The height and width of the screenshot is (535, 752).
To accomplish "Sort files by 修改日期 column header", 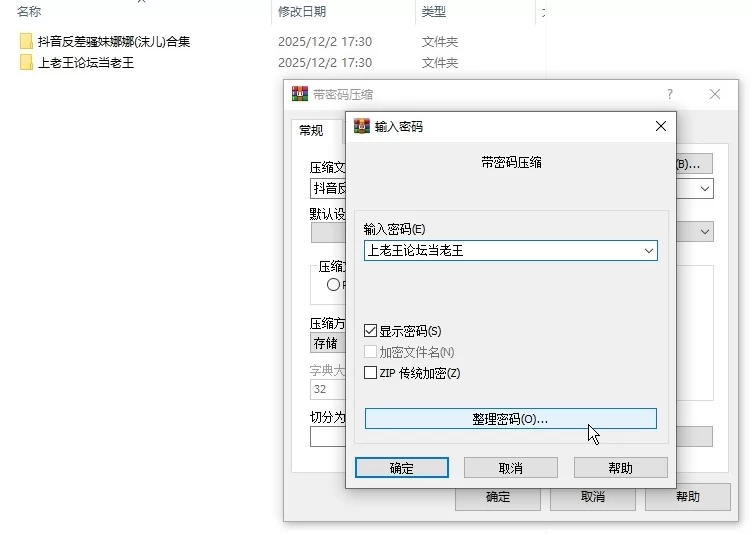I will point(302,12).
